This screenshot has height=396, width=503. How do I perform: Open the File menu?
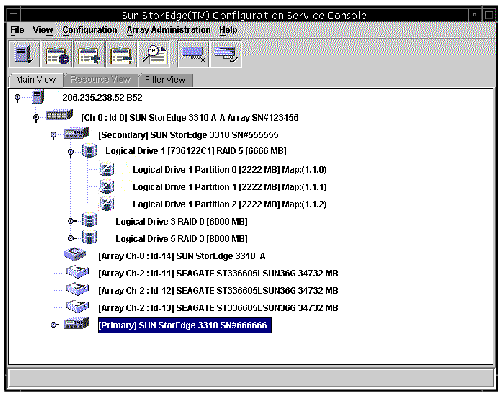[17, 30]
